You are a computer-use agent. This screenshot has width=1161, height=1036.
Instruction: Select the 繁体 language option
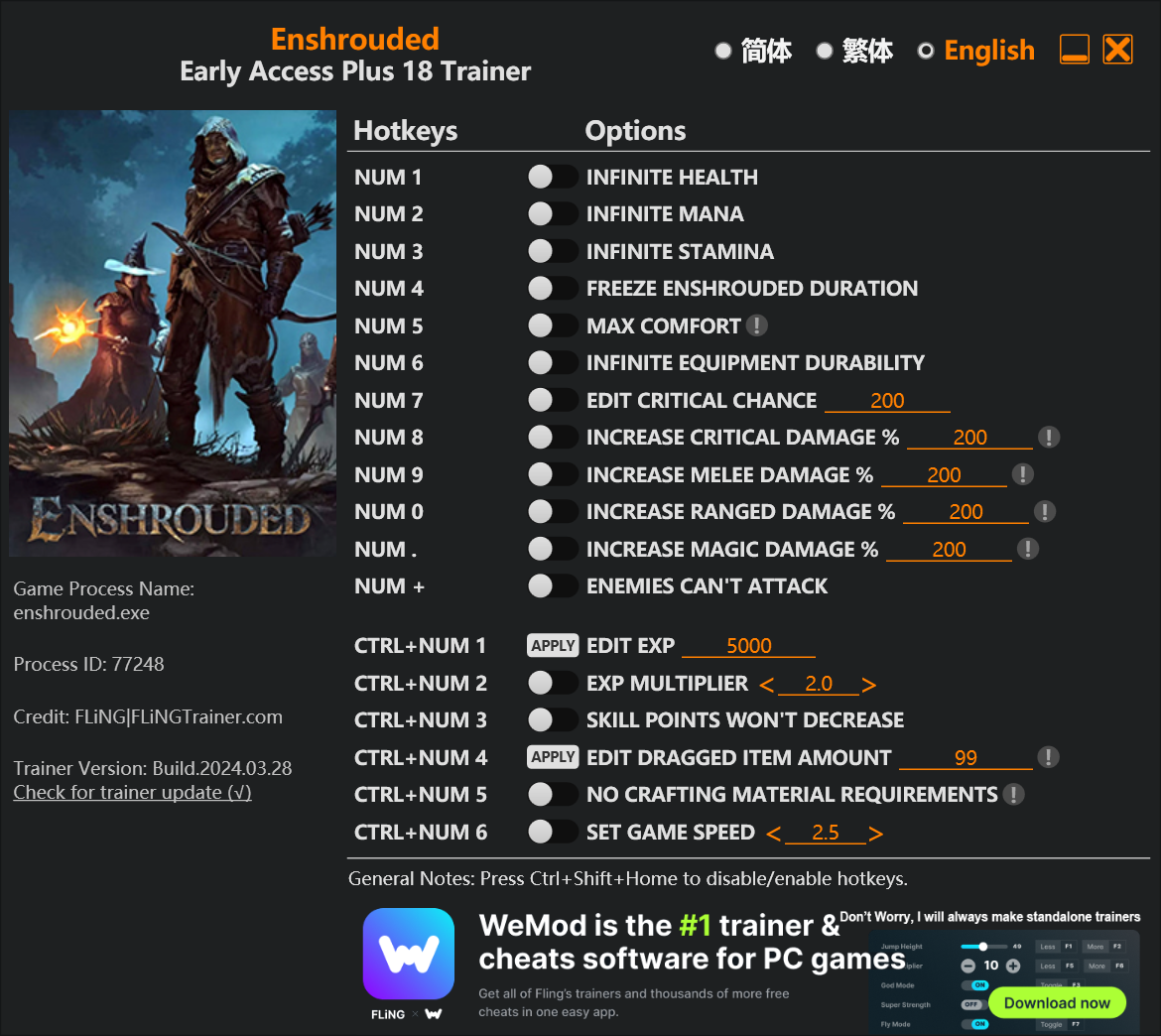tap(855, 51)
